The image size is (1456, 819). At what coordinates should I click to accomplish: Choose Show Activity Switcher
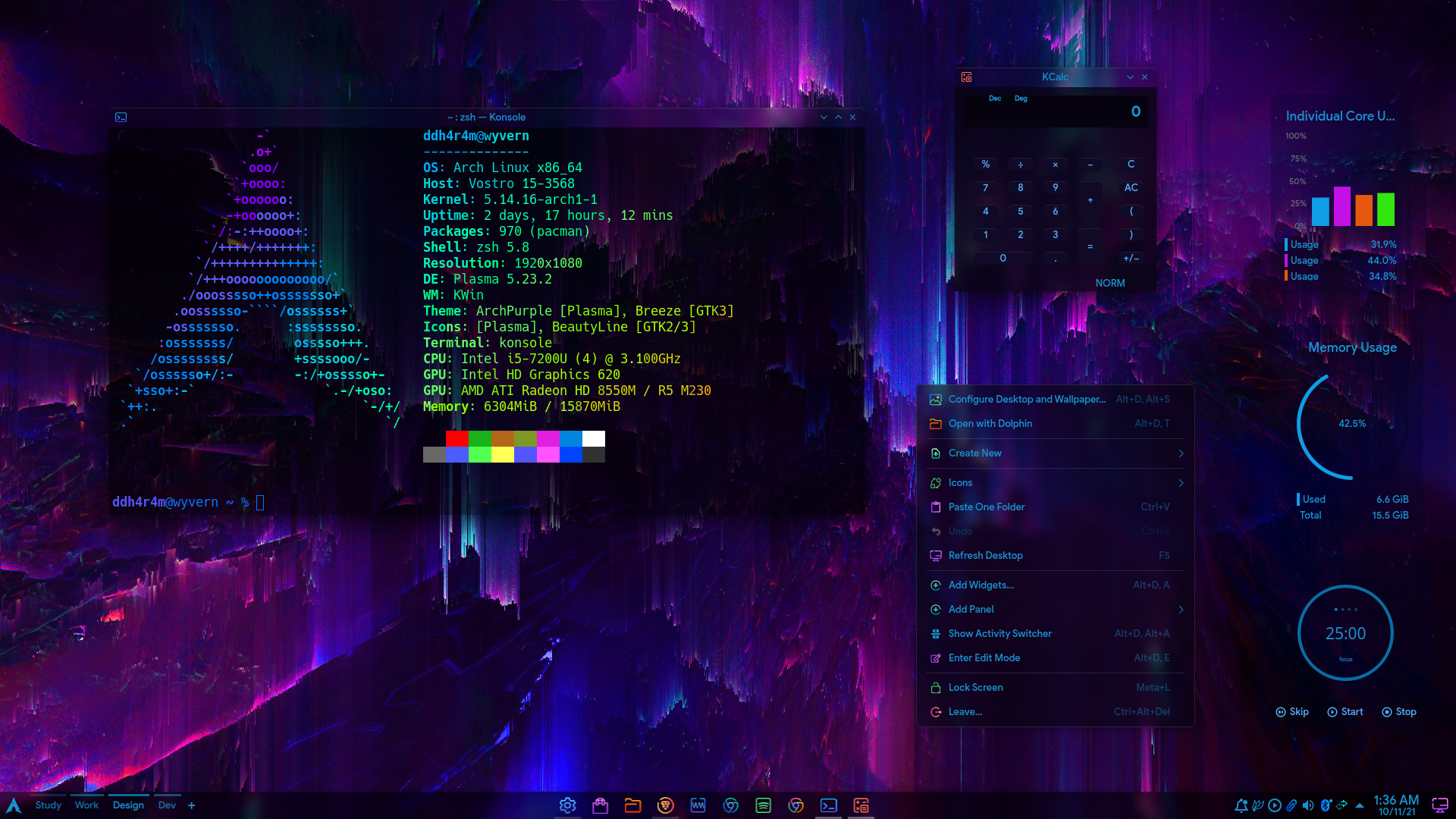pyautogui.click(x=1055, y=633)
